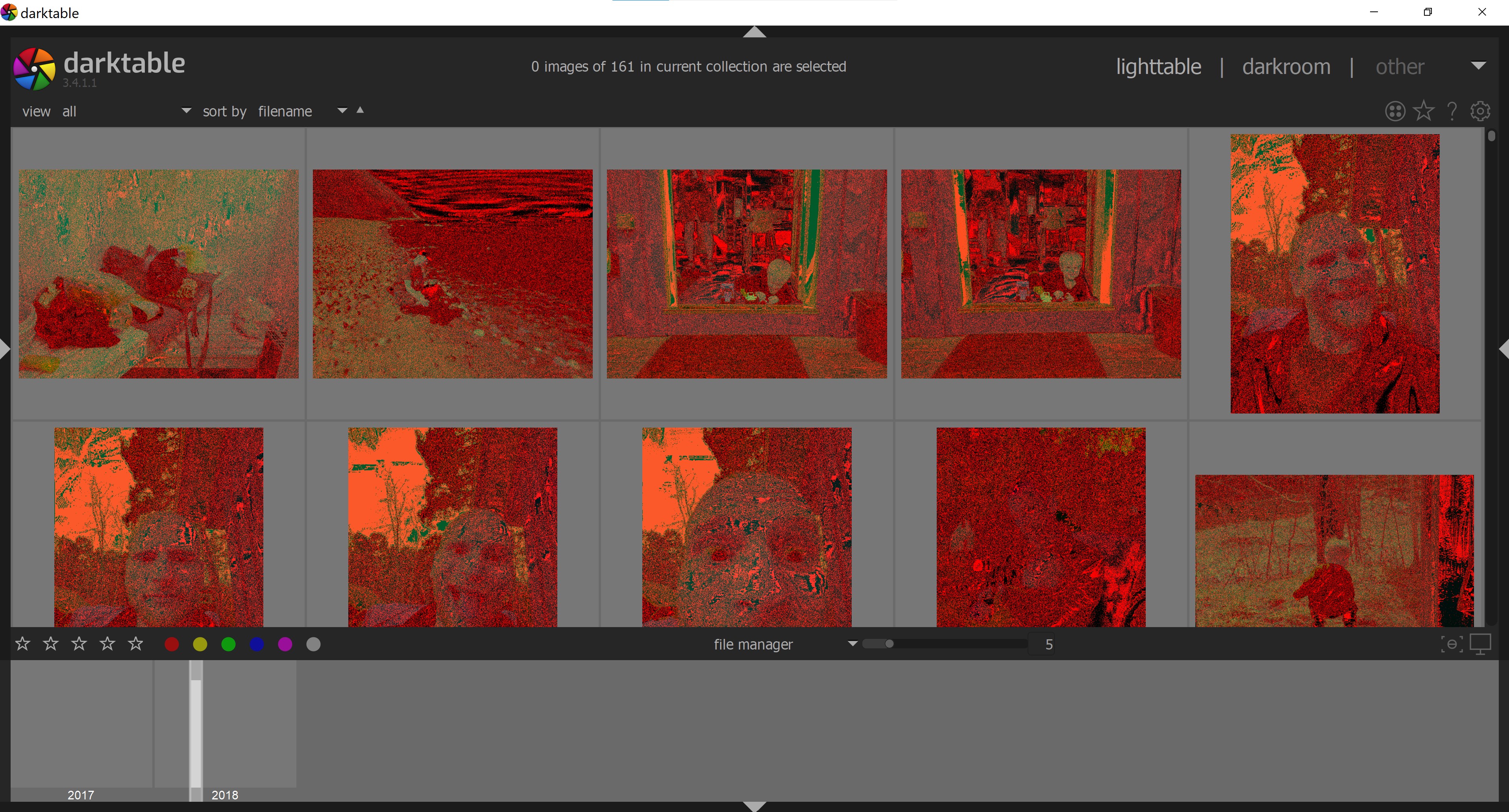Set rating to five stars
The image size is (1509, 812).
tap(136, 644)
